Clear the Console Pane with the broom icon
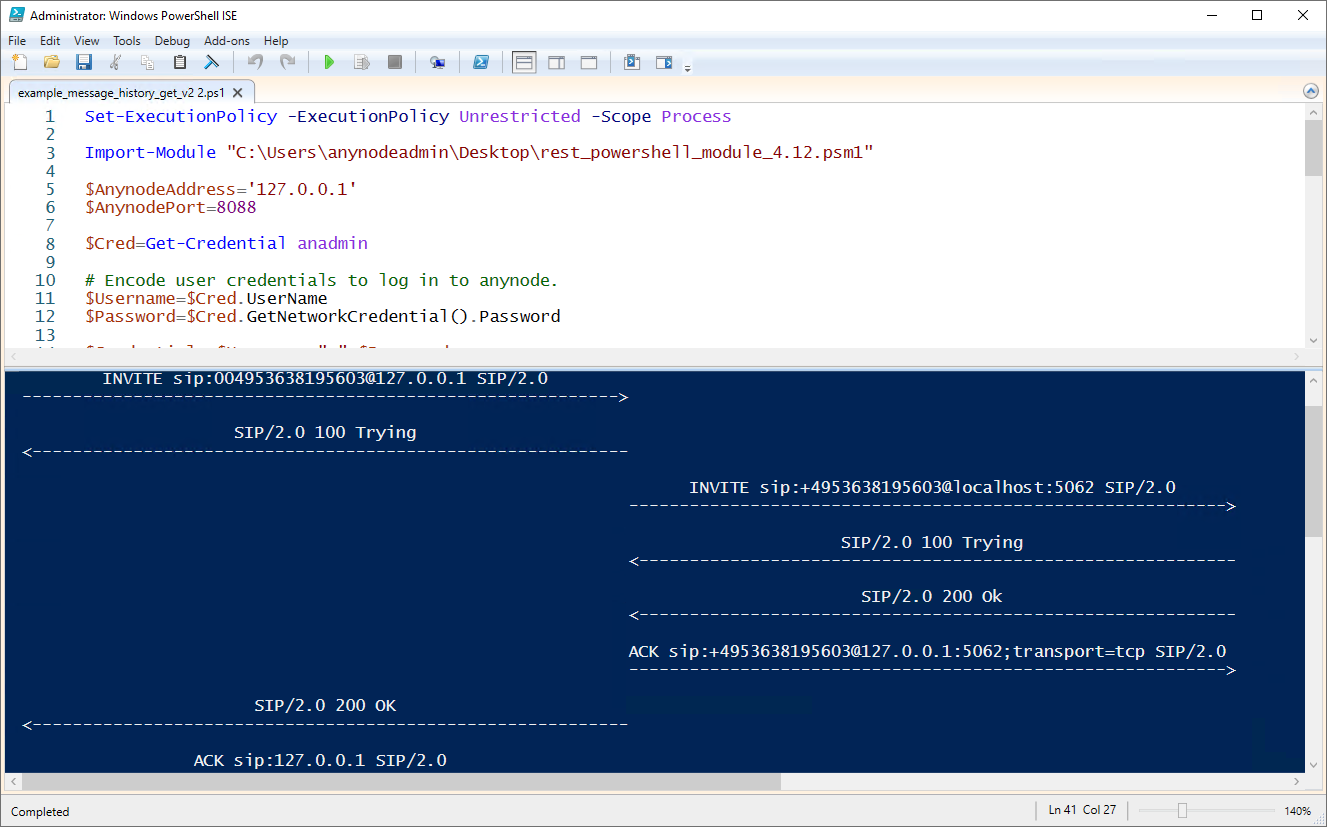This screenshot has width=1327, height=827. pyautogui.click(x=211, y=61)
